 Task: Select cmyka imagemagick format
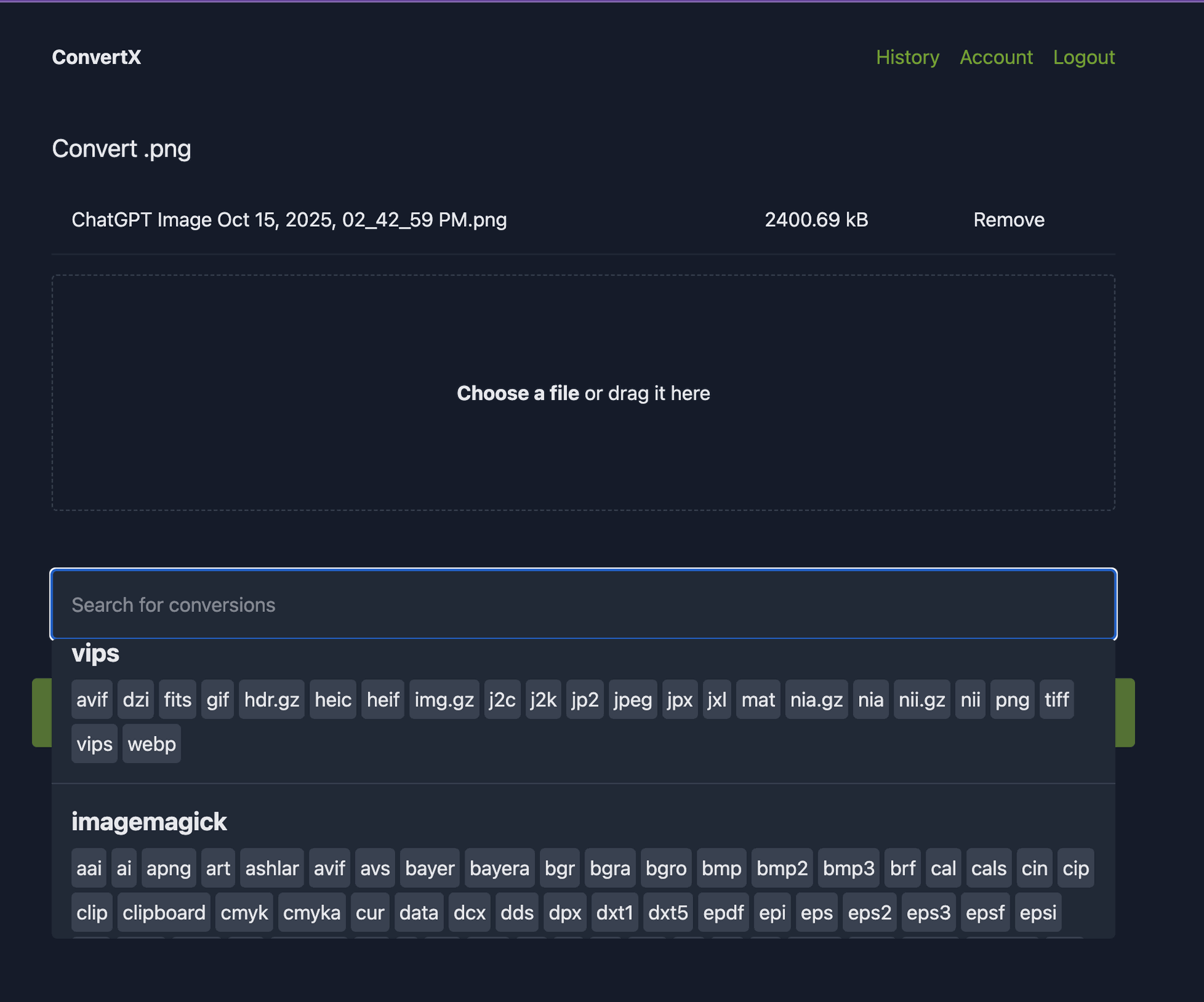coord(311,912)
